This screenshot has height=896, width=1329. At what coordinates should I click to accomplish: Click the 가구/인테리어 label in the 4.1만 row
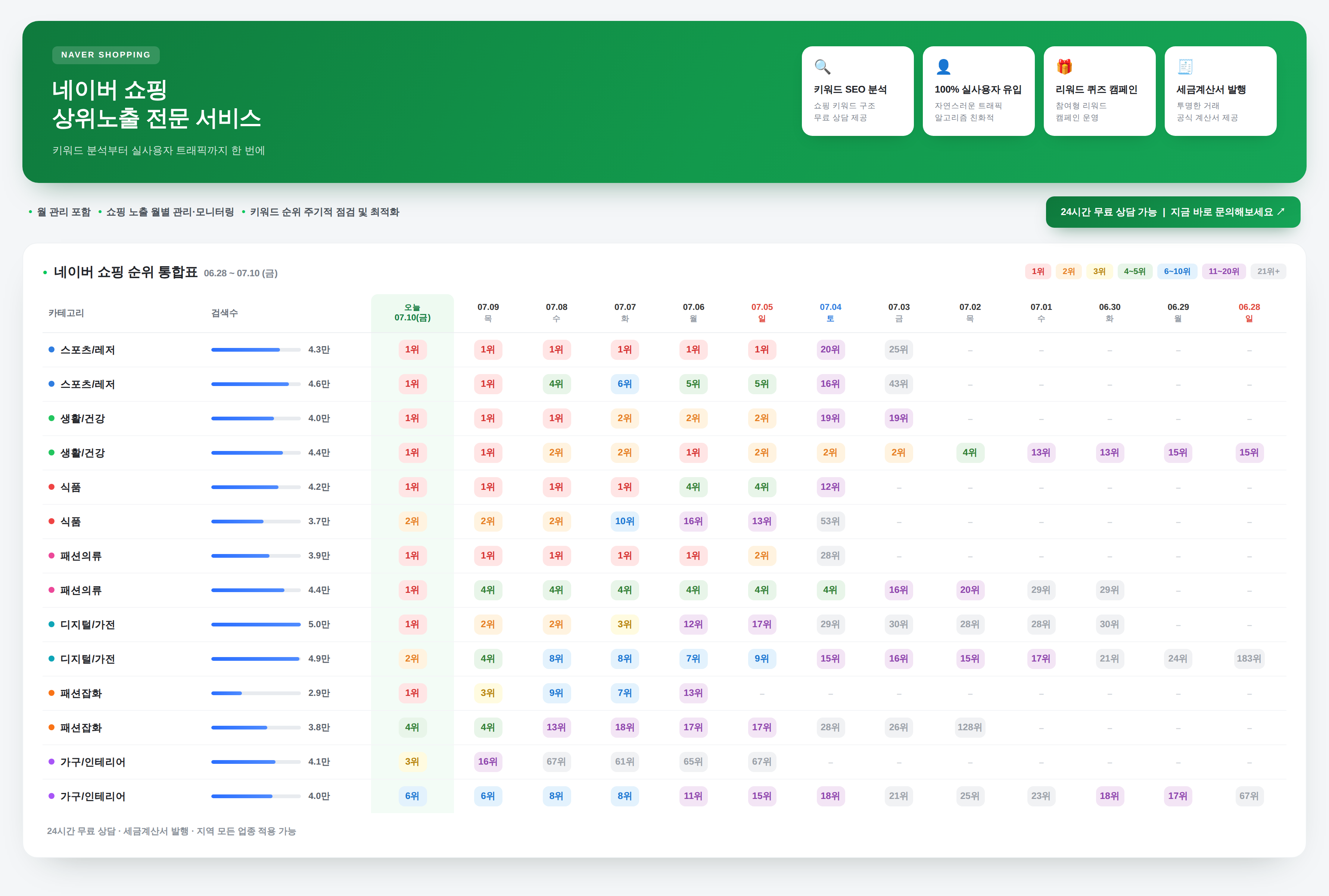coord(93,762)
